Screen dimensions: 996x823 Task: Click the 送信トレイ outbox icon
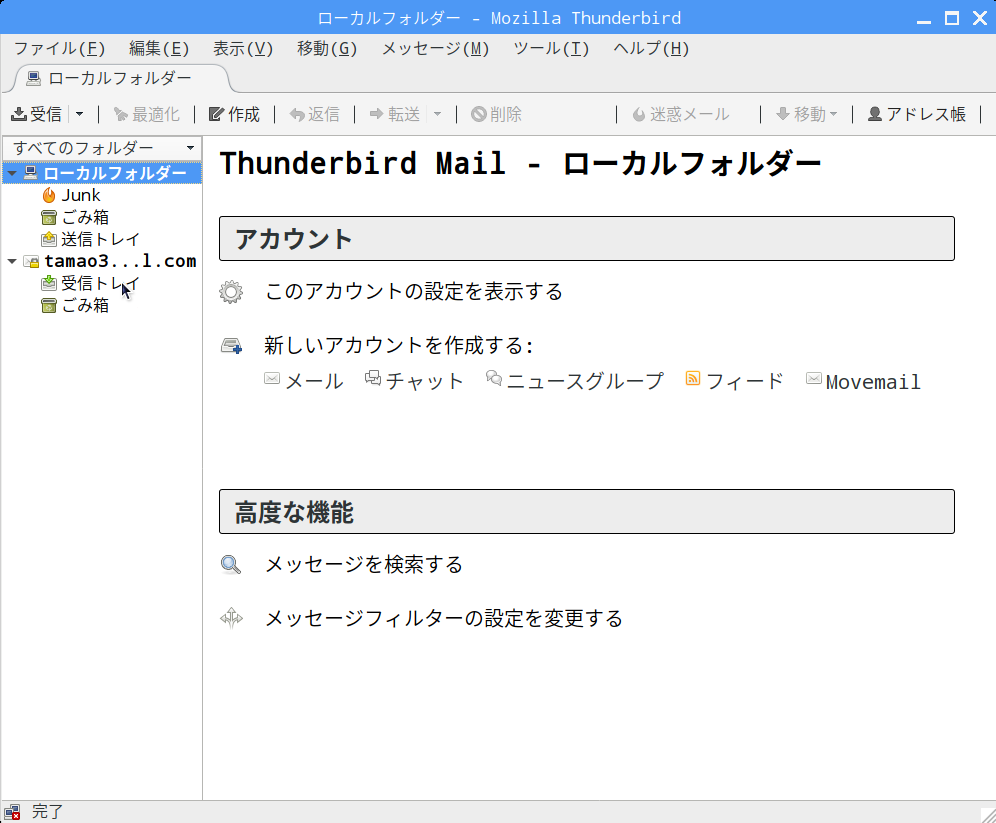49,239
